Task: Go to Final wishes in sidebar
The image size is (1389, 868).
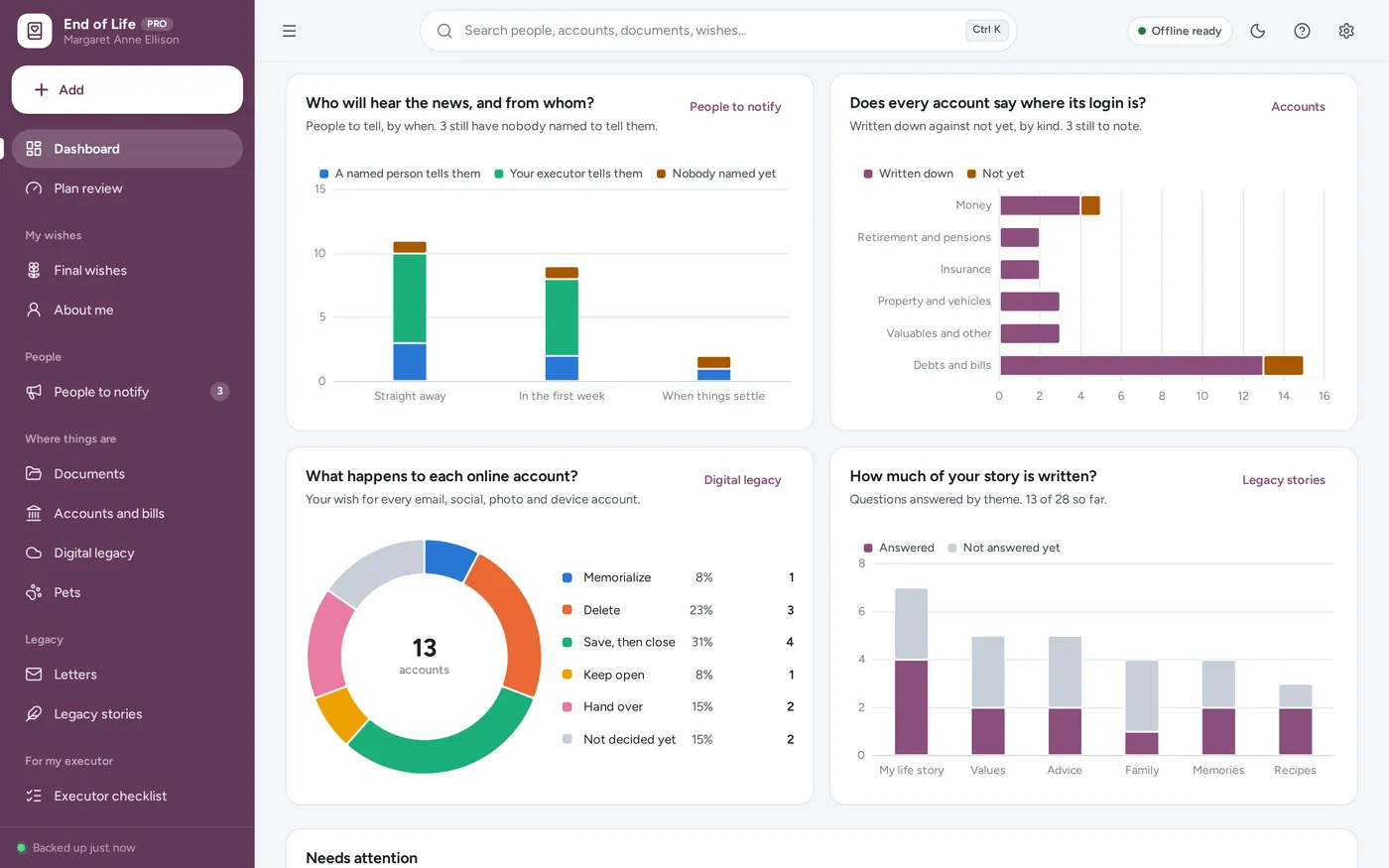Action: click(127, 270)
